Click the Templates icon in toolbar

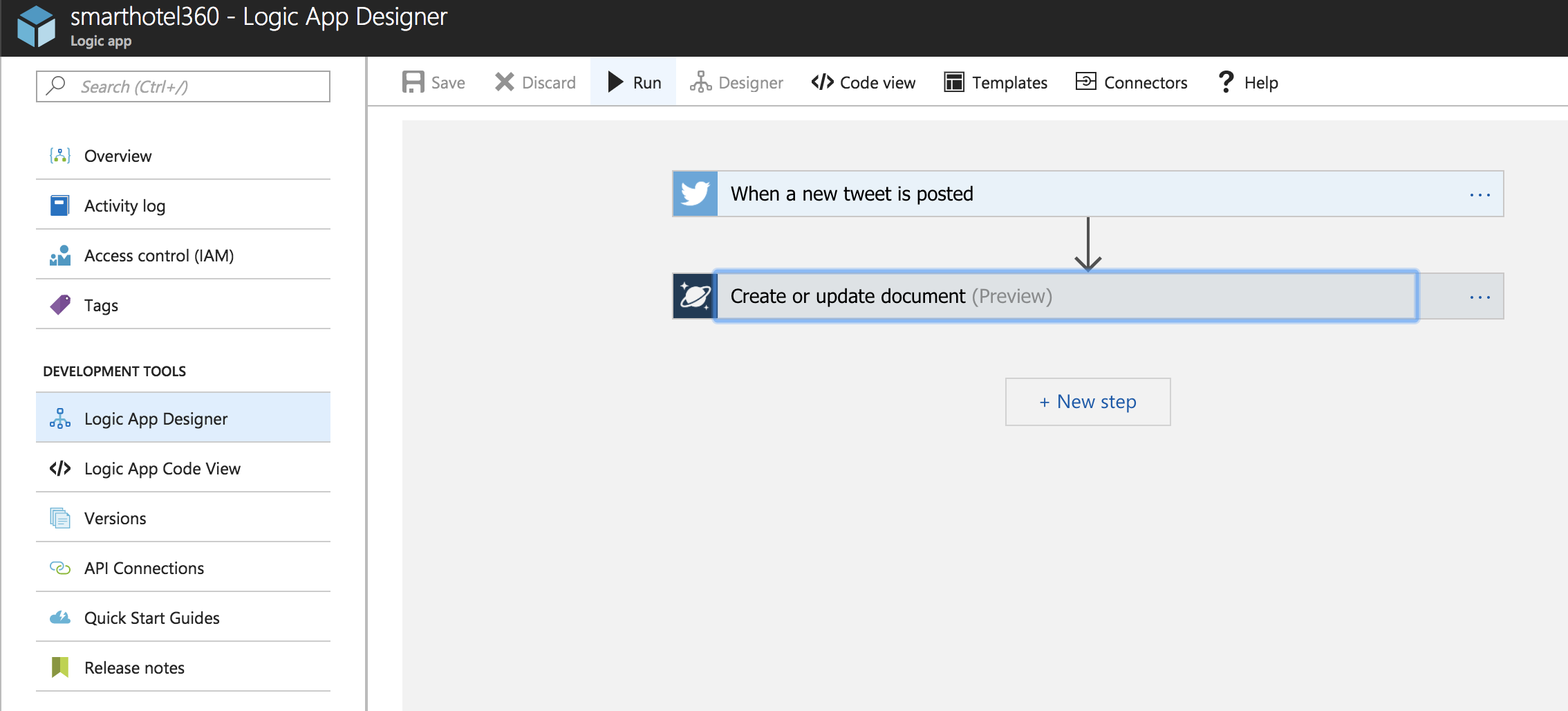coord(954,82)
